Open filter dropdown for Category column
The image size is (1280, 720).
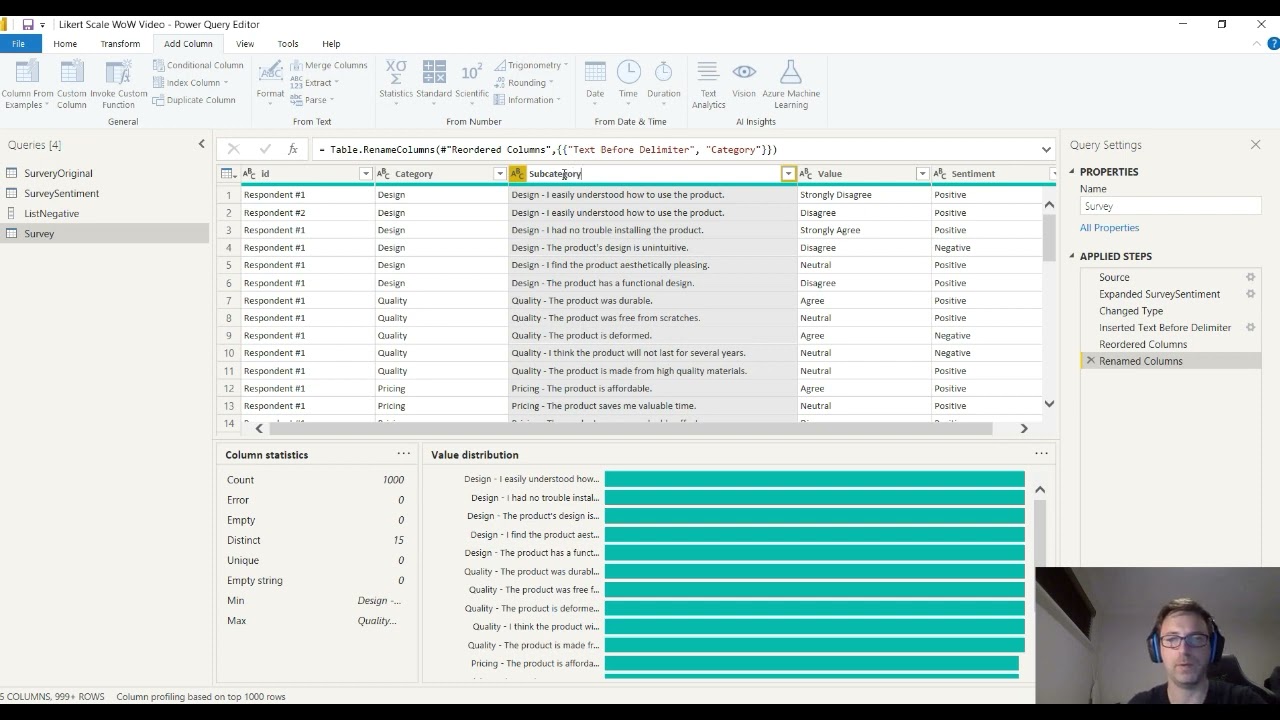tap(500, 174)
